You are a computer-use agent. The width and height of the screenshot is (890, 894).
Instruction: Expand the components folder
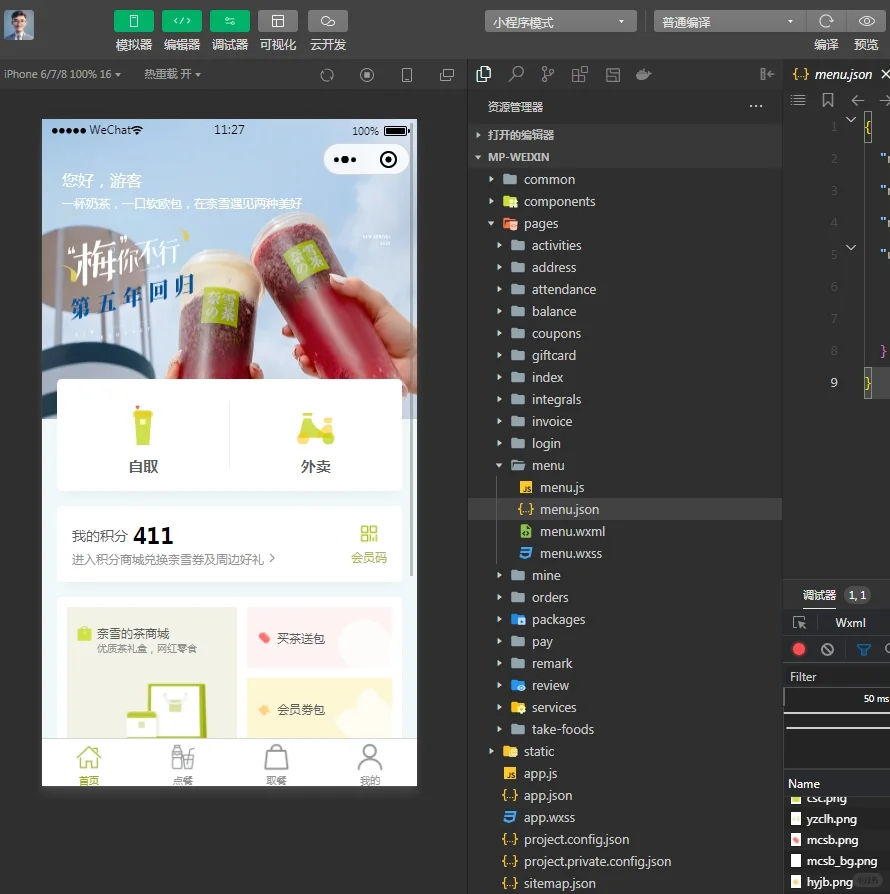point(625,201)
